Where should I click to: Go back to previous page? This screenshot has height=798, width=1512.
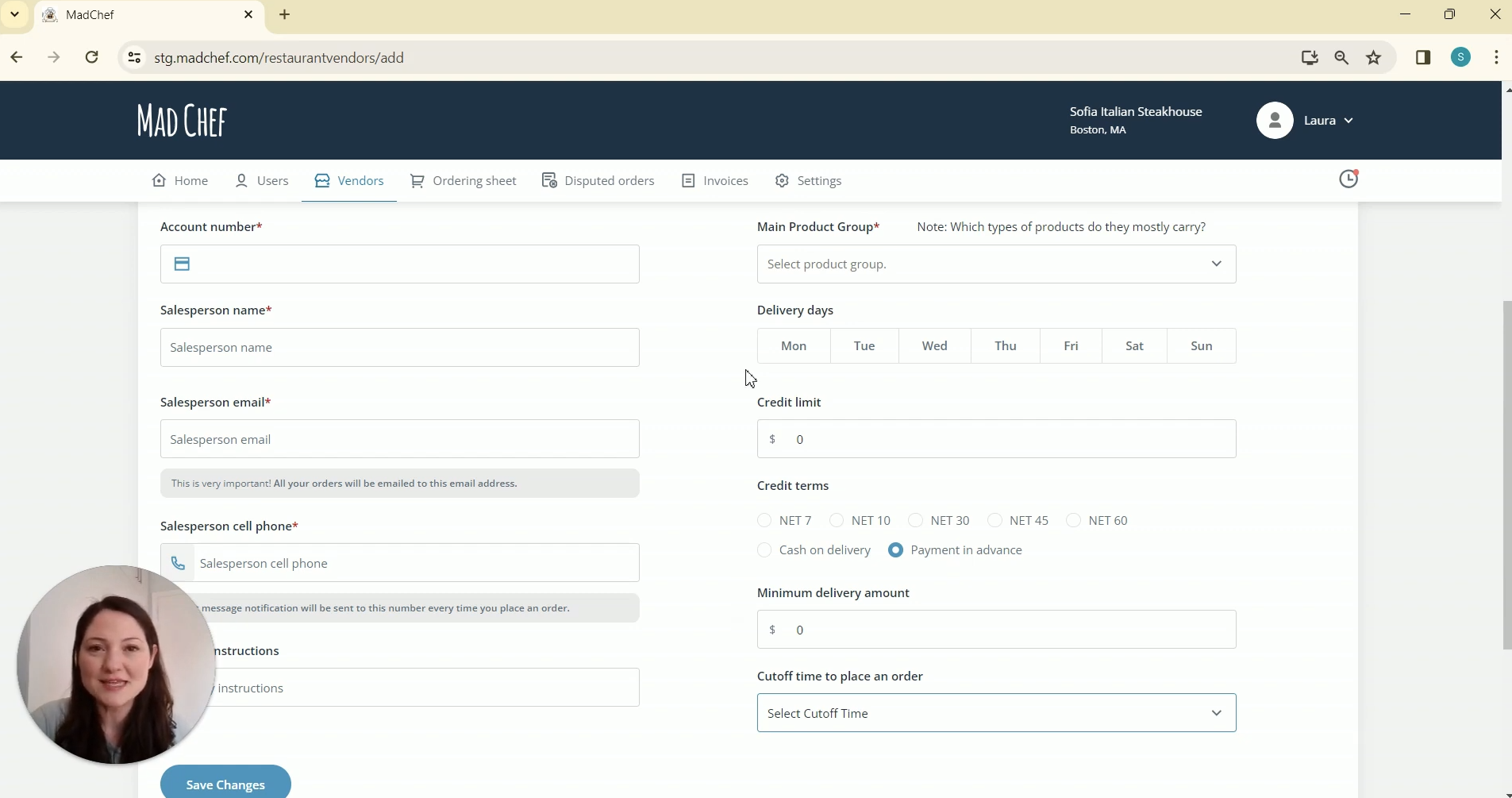[17, 58]
